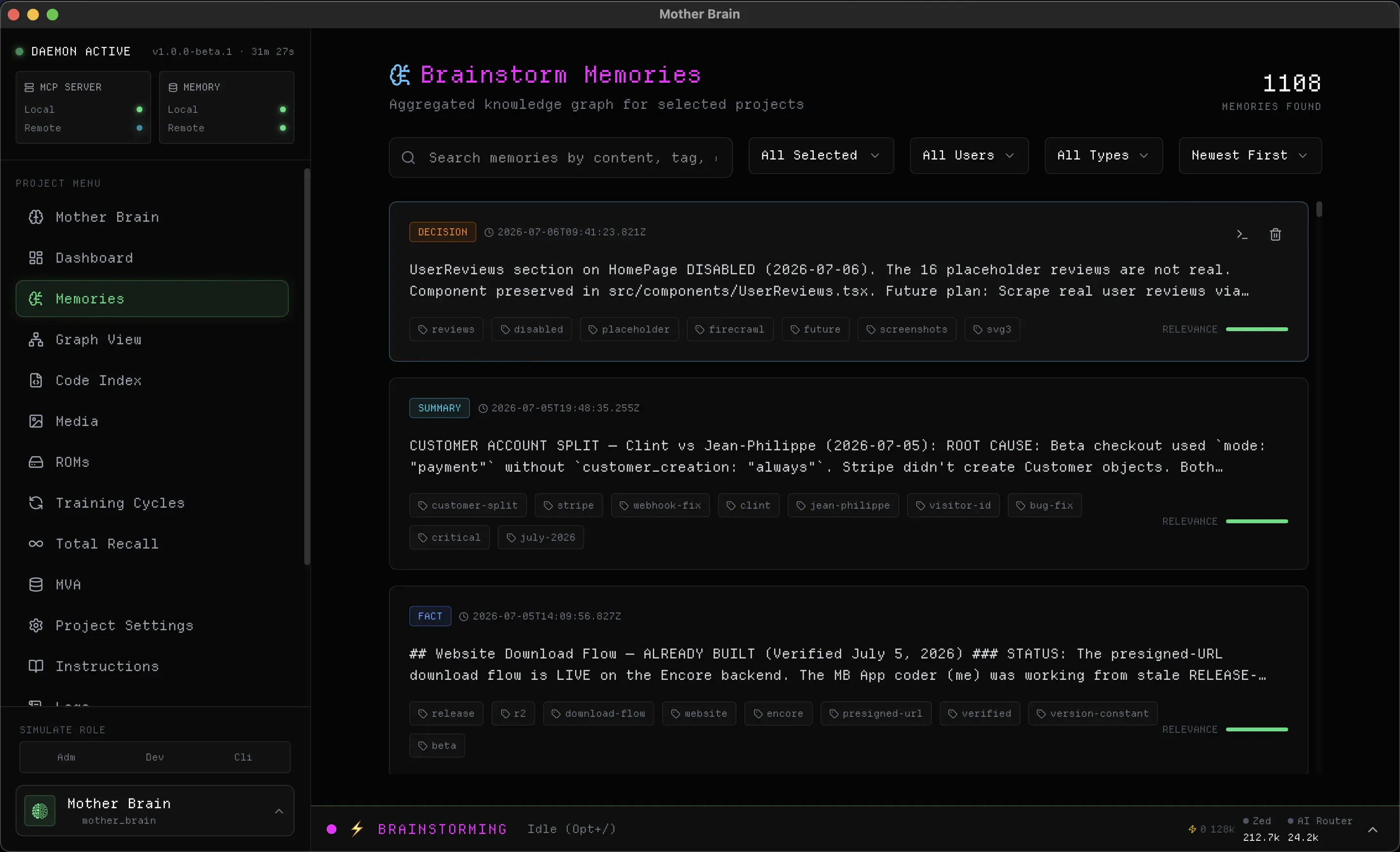Expand the bottom status bar chevron
The height and width of the screenshot is (852, 1400).
click(1373, 830)
